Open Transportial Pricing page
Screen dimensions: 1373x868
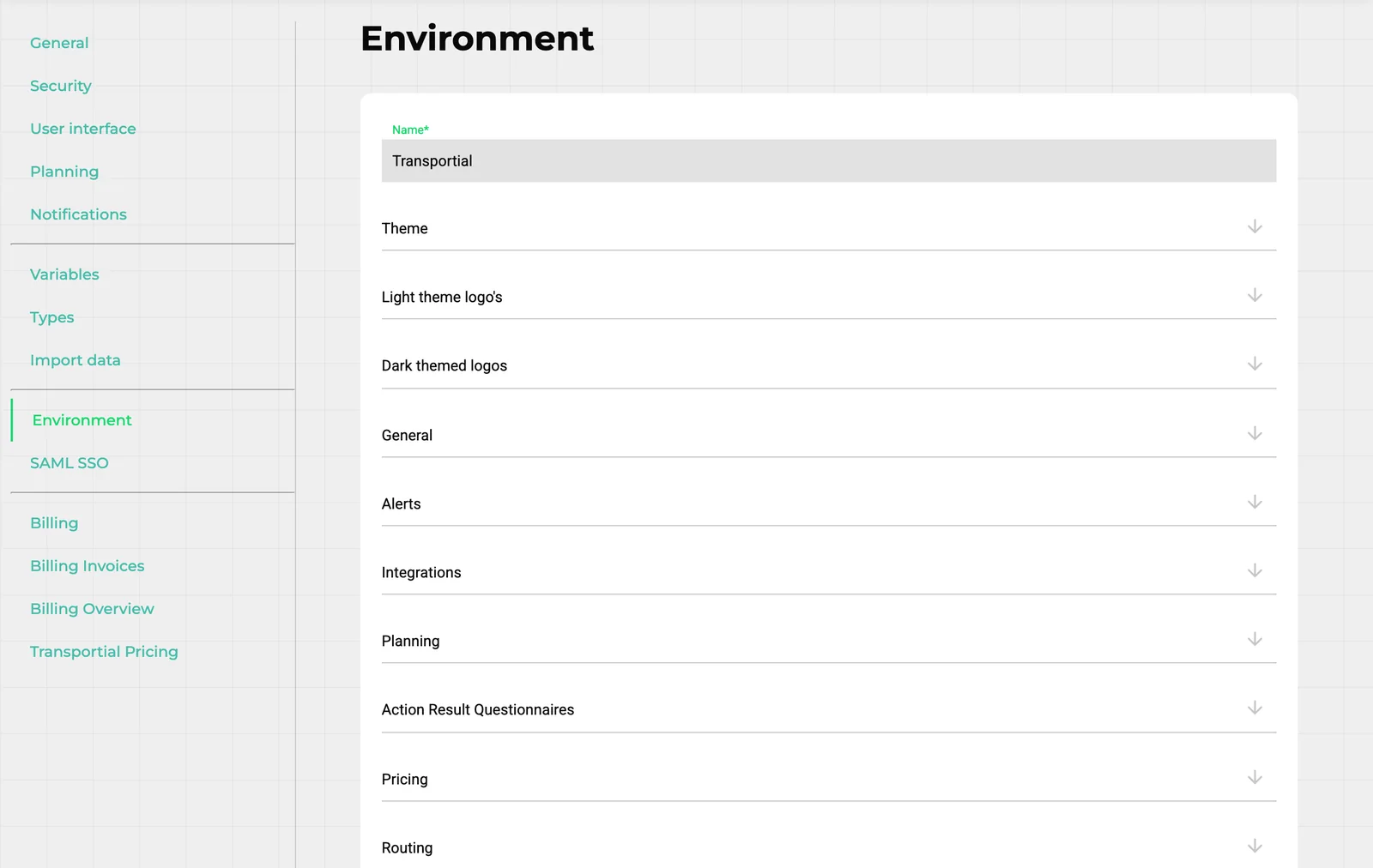(104, 652)
